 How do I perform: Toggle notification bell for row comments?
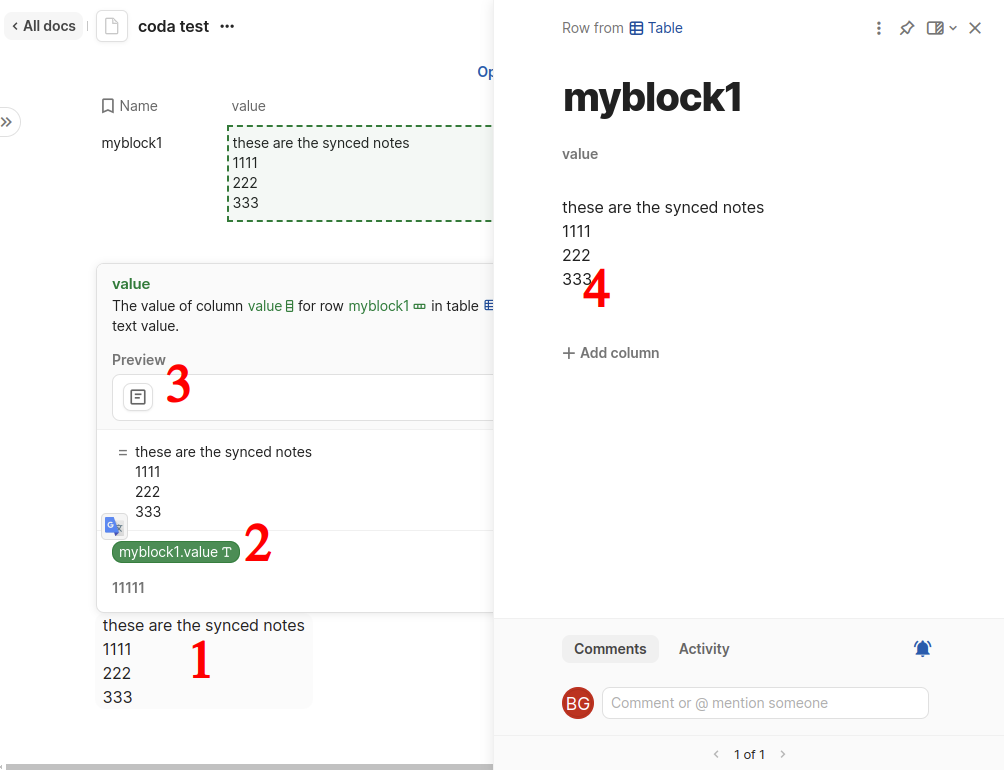point(922,648)
